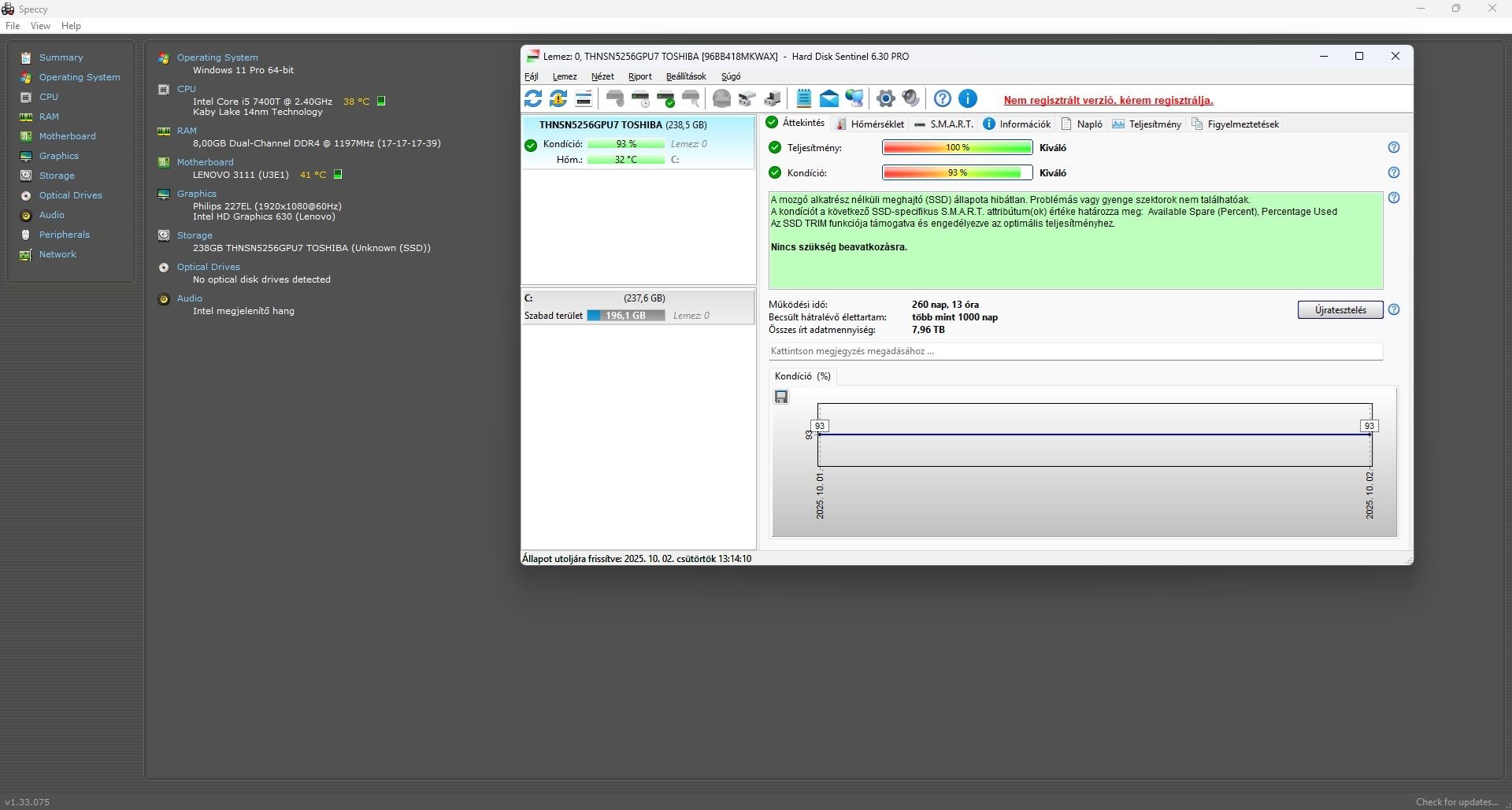Open Speccy's View menu

40,26
